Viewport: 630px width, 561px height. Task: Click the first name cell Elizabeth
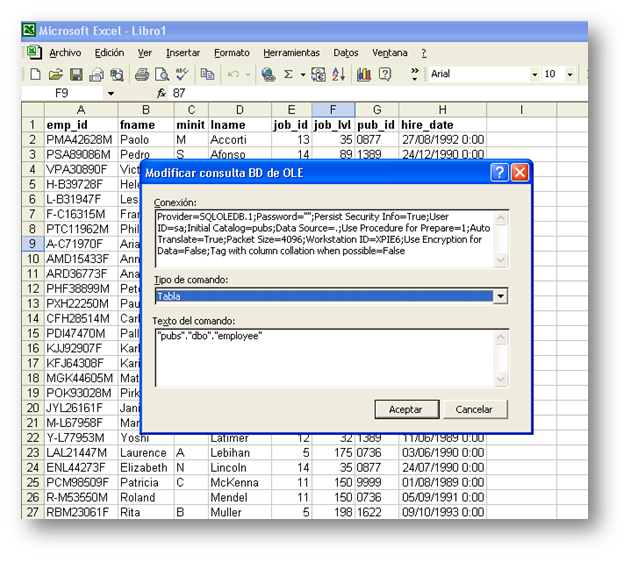(146, 468)
